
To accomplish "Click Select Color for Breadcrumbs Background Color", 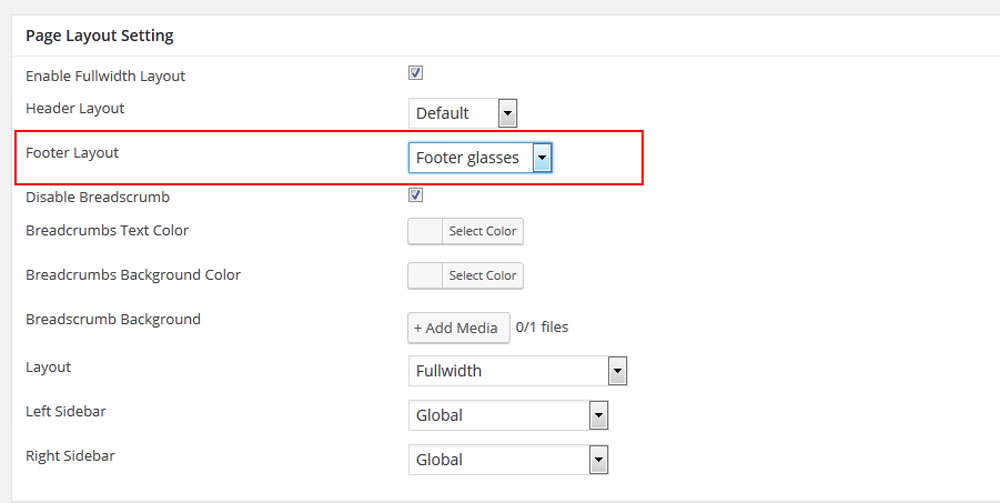I will (x=482, y=275).
